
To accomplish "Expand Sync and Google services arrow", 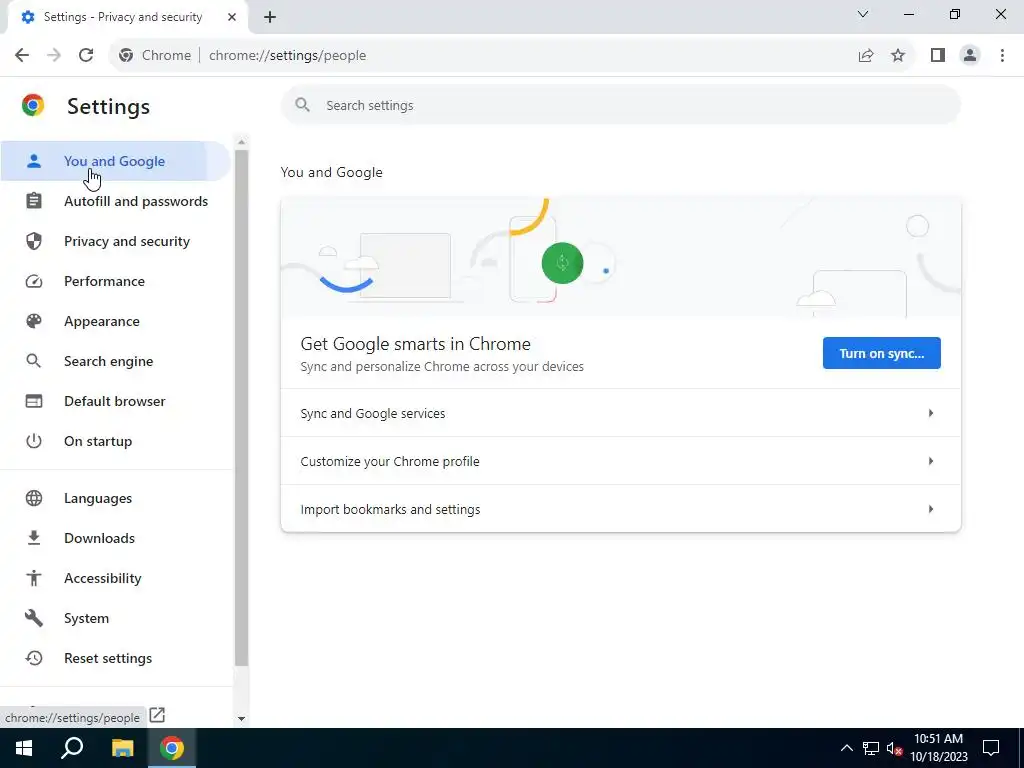I will [x=931, y=413].
